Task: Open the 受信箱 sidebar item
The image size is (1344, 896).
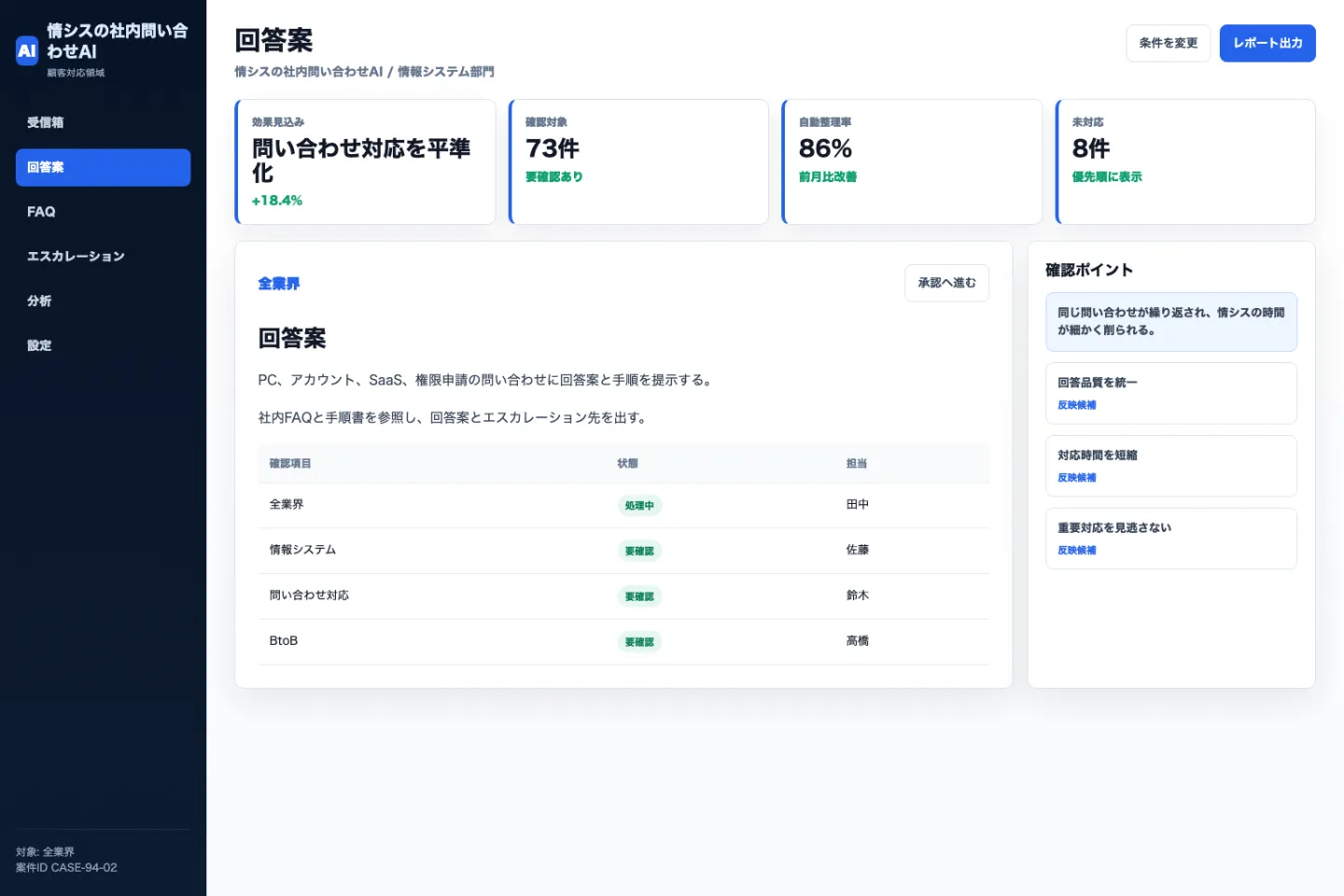Action: coord(103,122)
